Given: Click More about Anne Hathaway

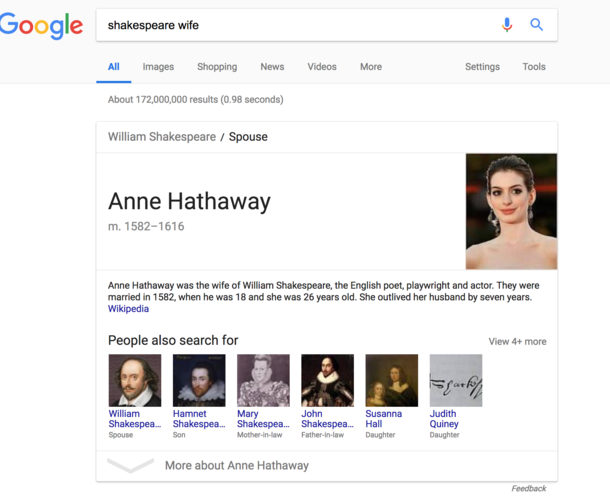Looking at the screenshot, I should coord(237,466).
